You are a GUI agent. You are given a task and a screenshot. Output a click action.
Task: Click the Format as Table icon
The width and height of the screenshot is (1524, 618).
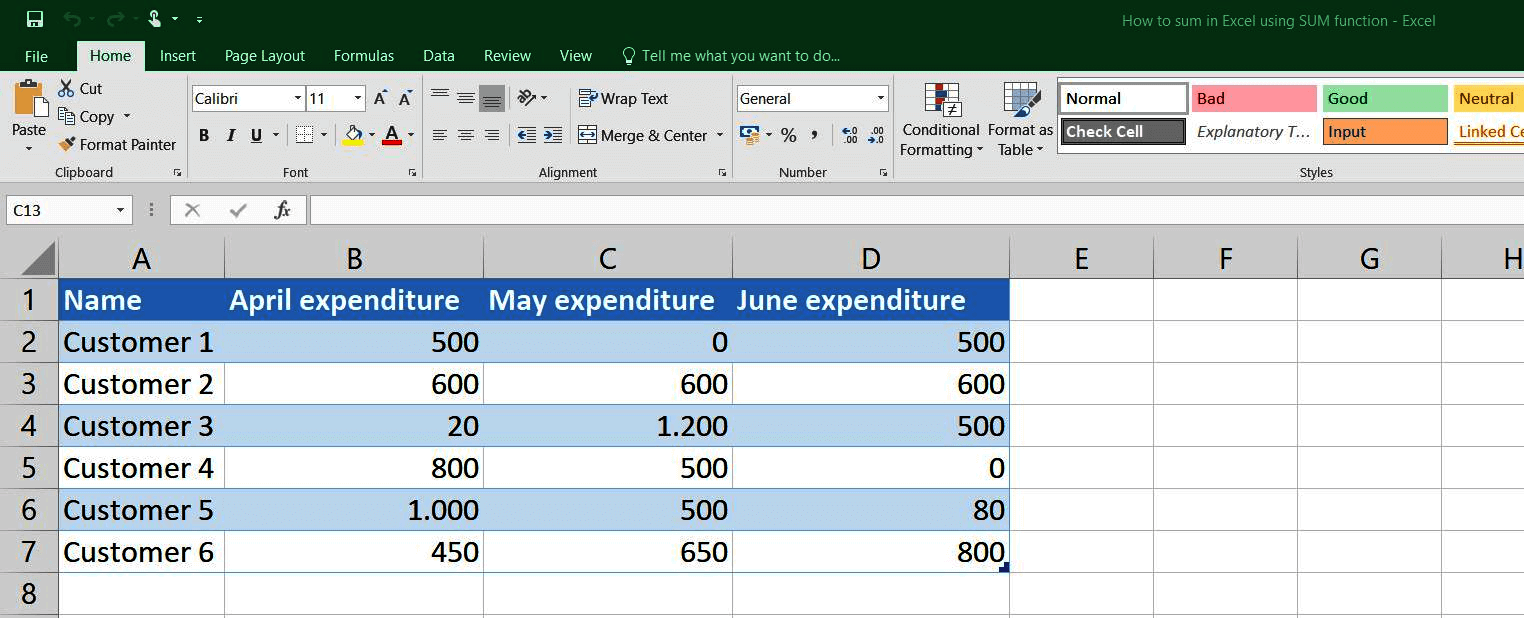1018,110
